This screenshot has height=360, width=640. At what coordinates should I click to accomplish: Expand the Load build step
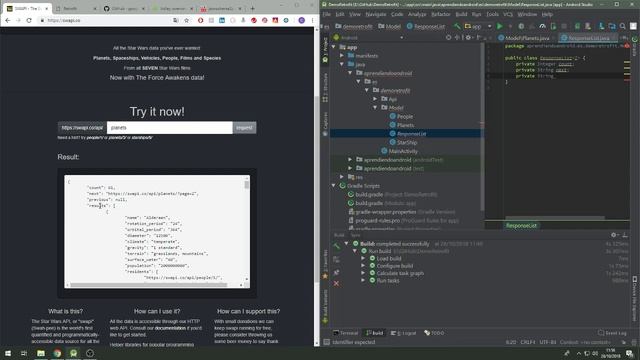coord(363,258)
